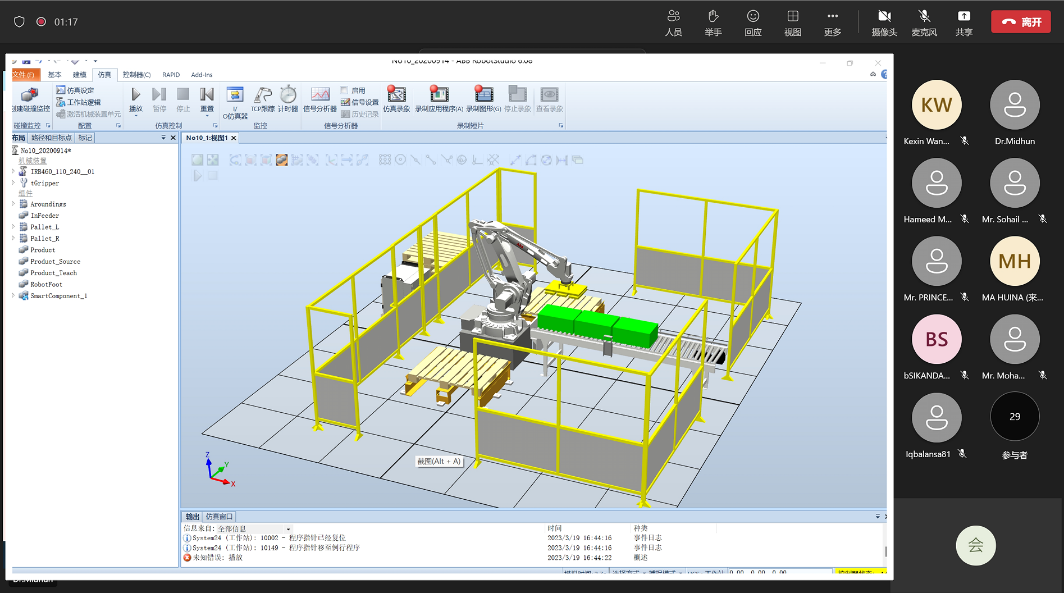Click the 共享 share screen button

click(x=964, y=22)
